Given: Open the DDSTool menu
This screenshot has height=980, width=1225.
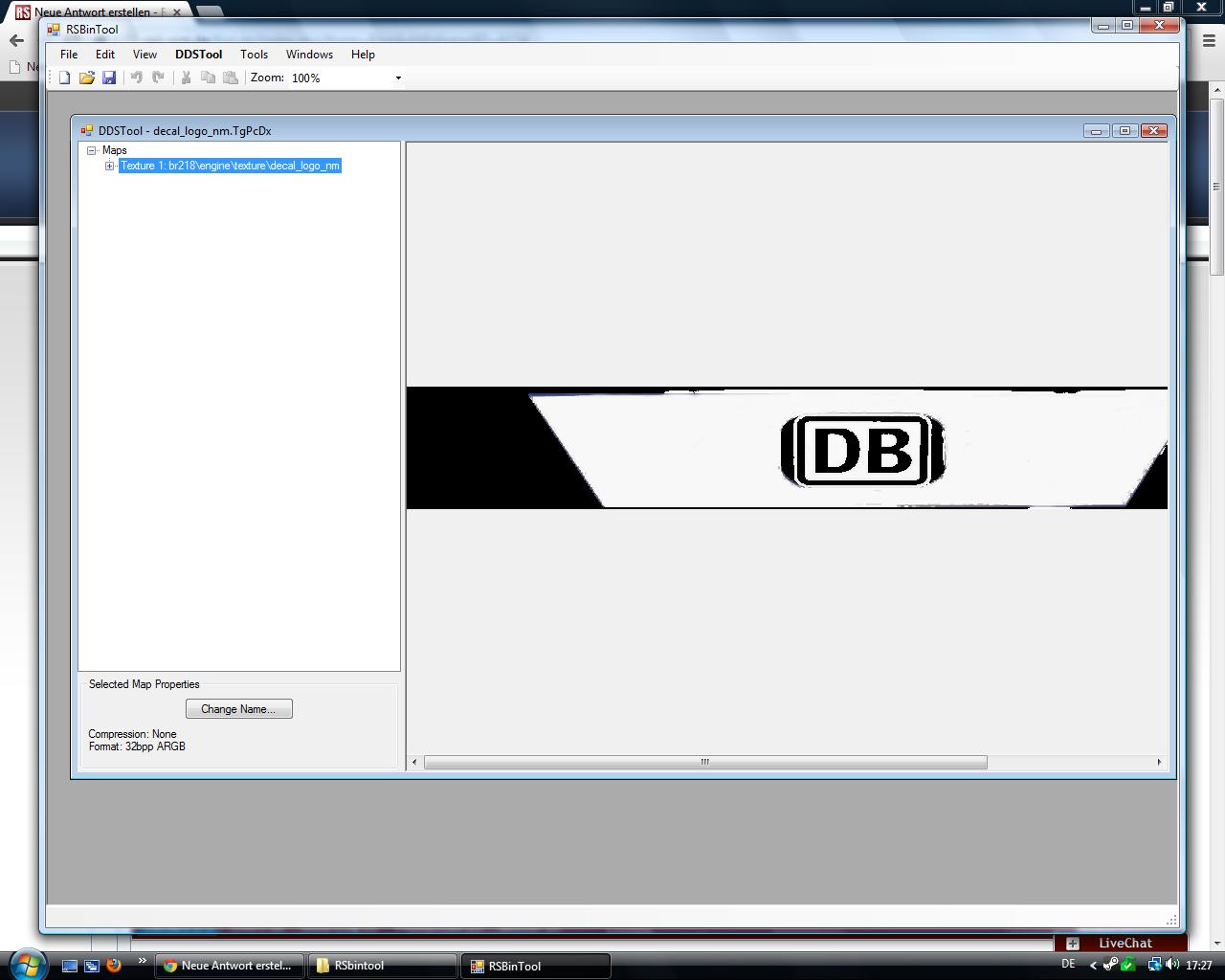Looking at the screenshot, I should 198,55.
